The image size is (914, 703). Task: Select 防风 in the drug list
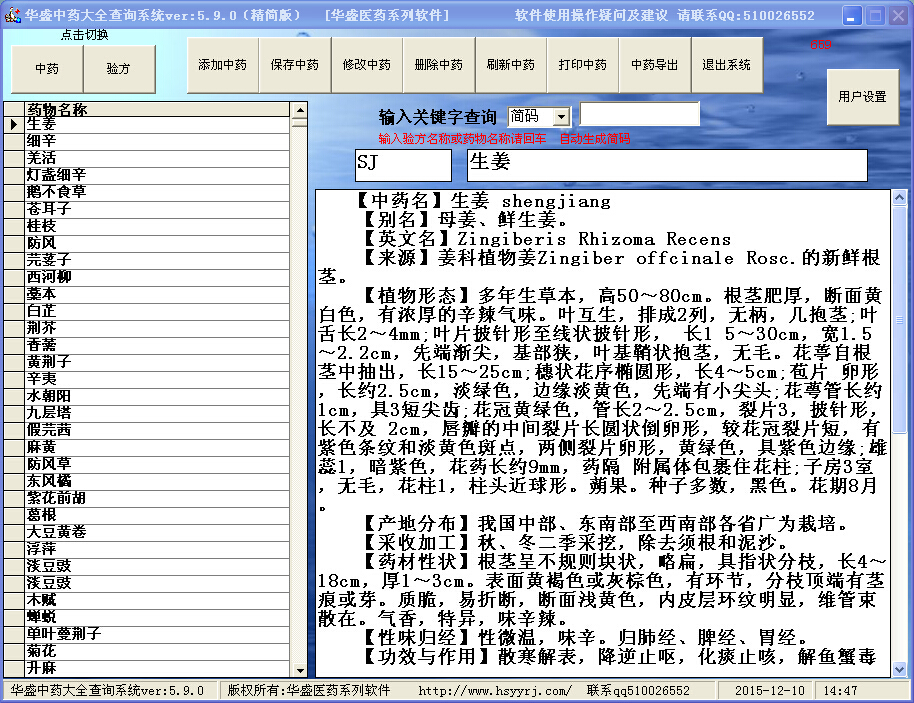click(x=157, y=243)
